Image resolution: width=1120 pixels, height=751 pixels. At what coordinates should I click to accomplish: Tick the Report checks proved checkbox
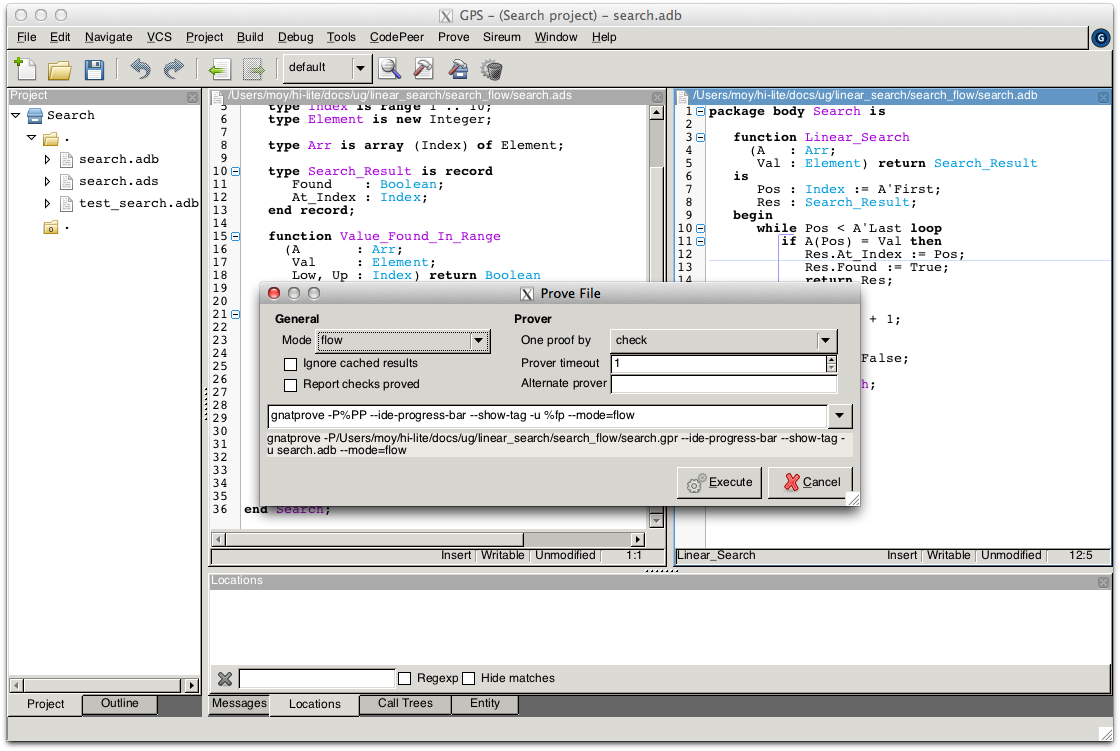pos(291,385)
